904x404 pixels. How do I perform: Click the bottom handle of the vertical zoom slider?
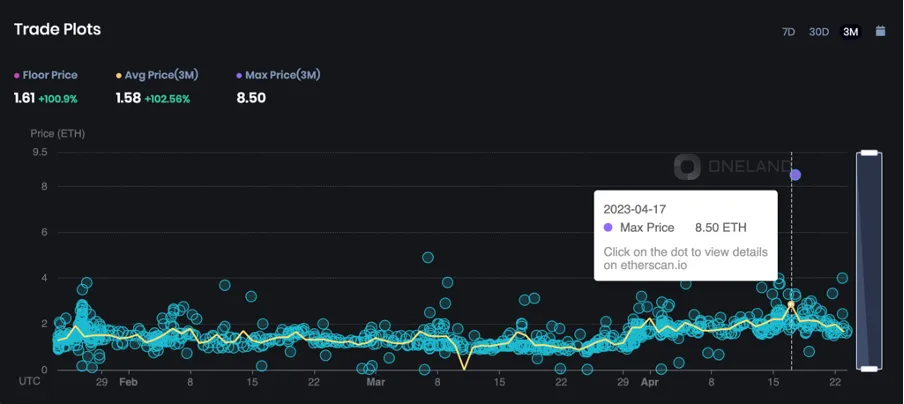(x=869, y=369)
